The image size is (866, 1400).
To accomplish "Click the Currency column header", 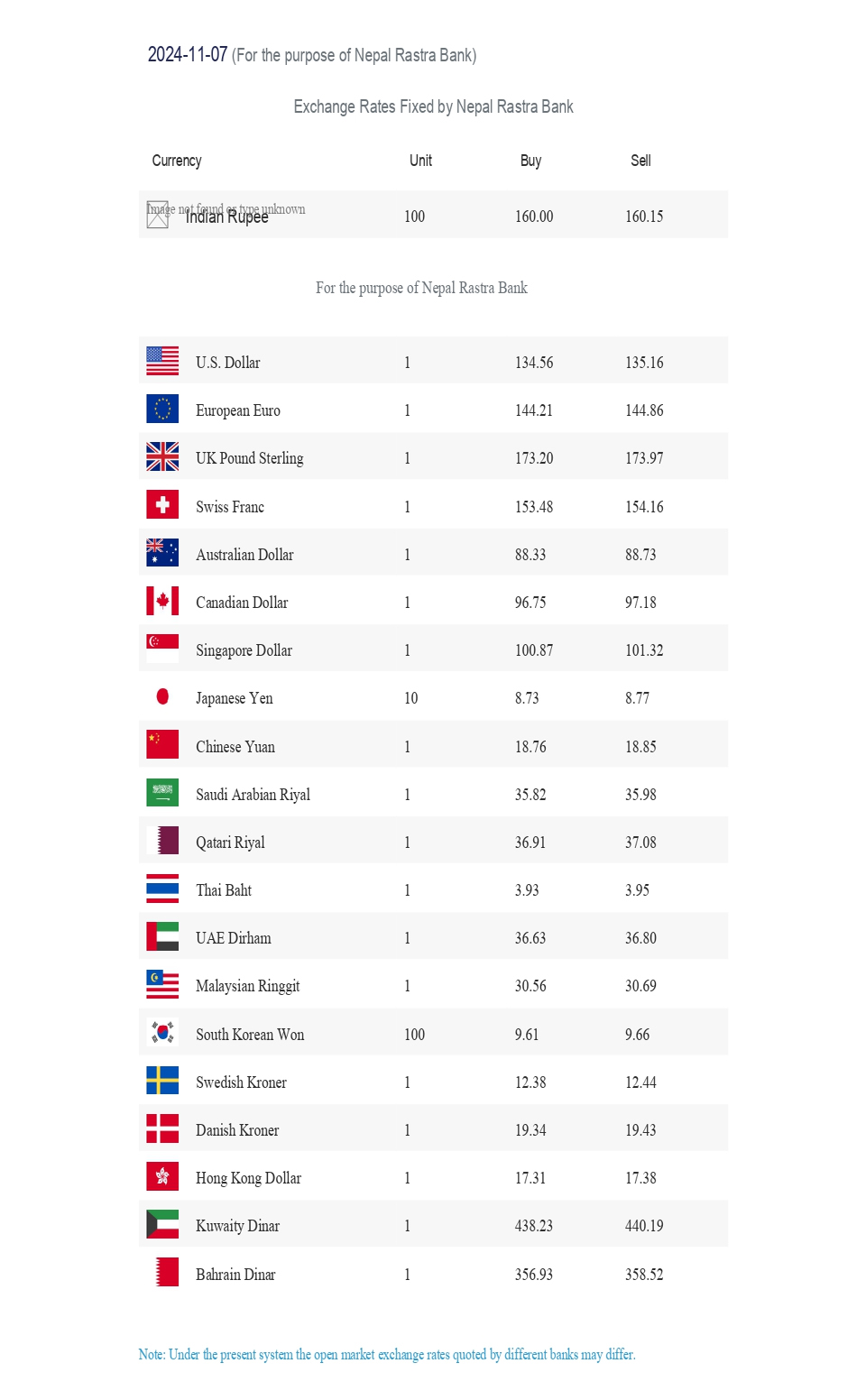I will point(177,161).
